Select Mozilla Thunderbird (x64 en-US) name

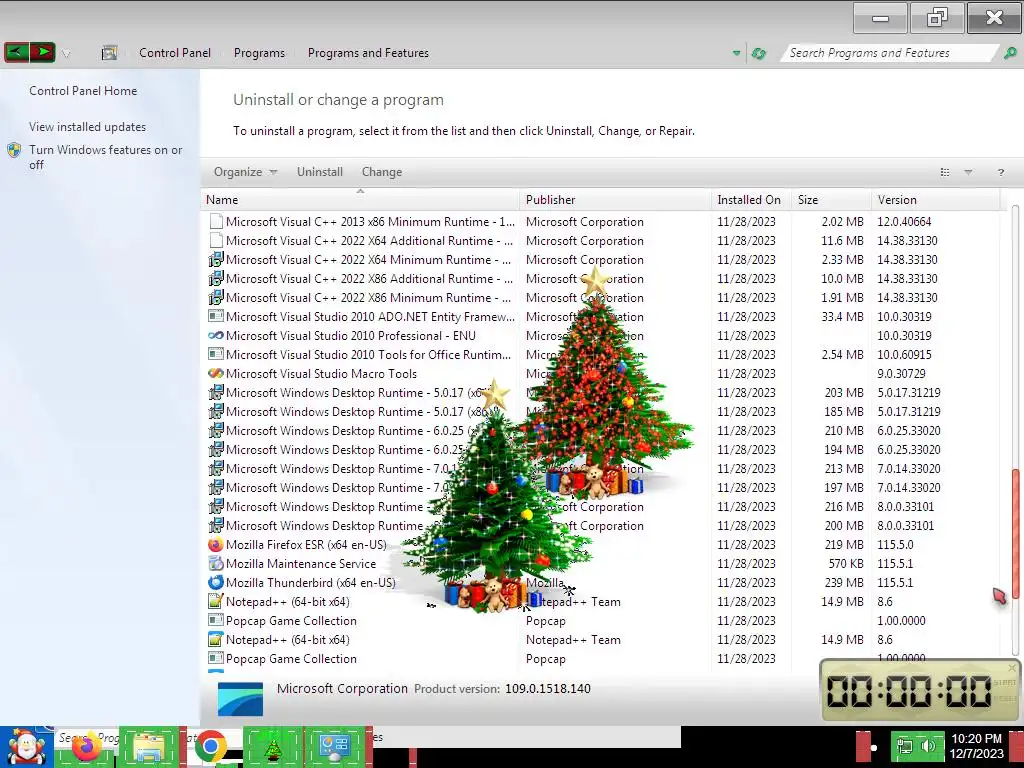[311, 583]
